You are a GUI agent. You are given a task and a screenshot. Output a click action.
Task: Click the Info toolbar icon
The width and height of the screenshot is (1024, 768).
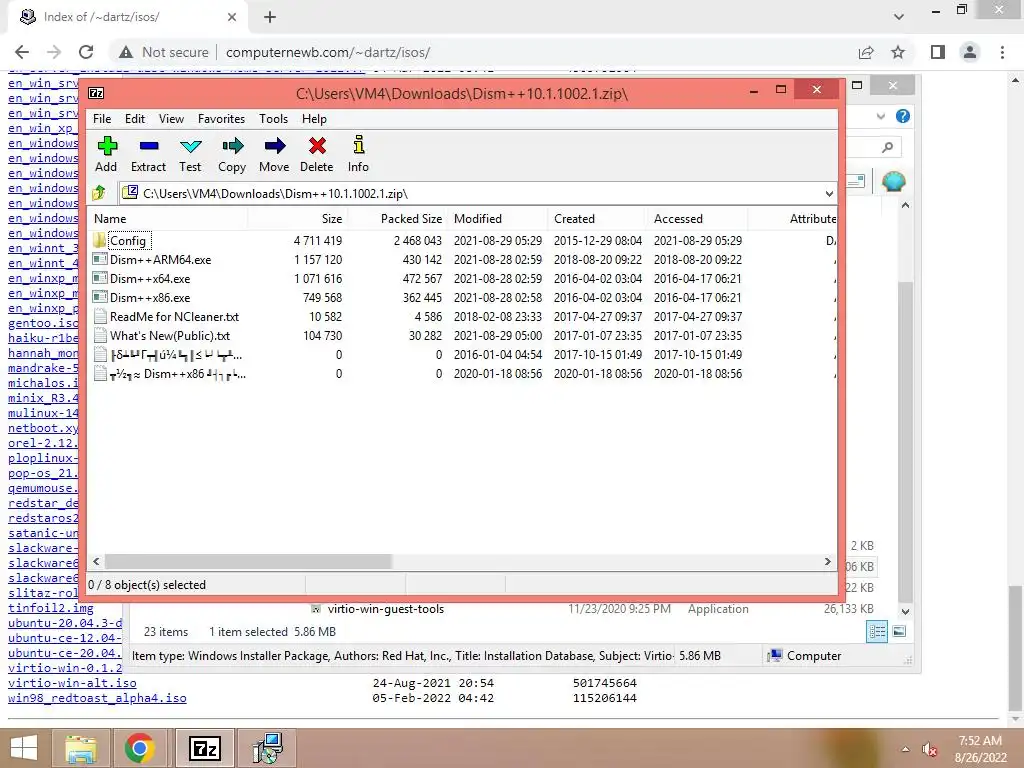point(359,144)
